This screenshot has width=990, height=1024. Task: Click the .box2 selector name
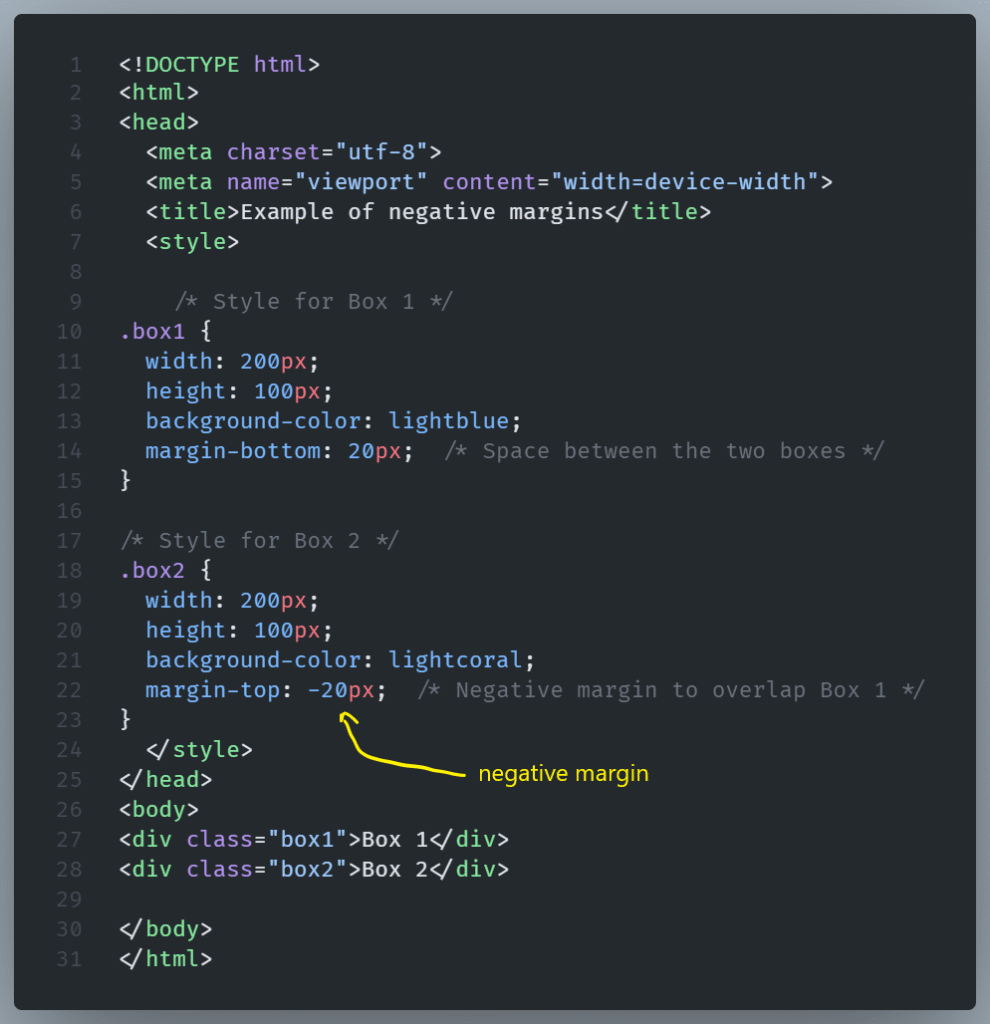[x=153, y=570]
